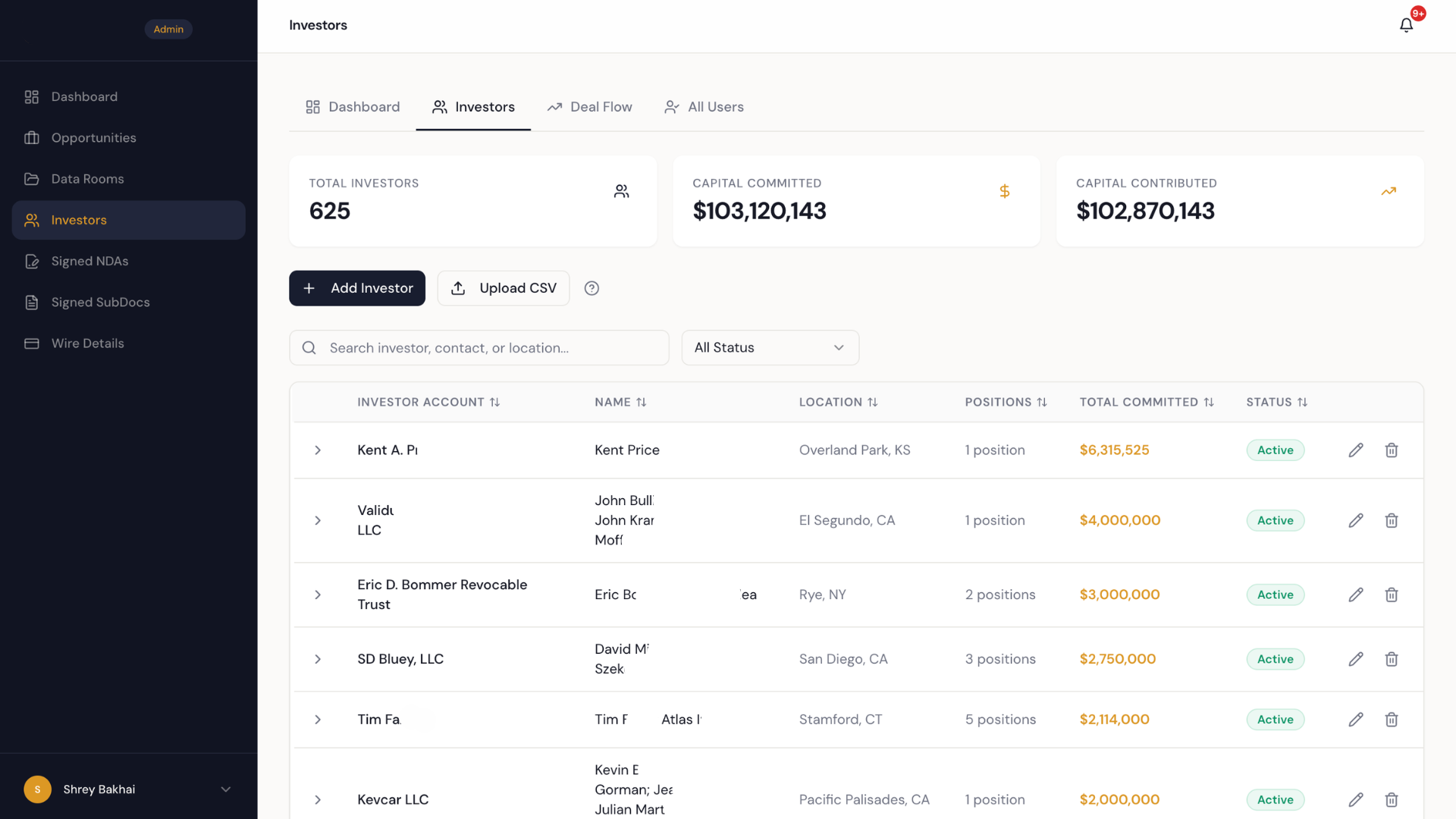The image size is (1456, 819).
Task: Open the notifications bell icon
Action: pyautogui.click(x=1407, y=24)
